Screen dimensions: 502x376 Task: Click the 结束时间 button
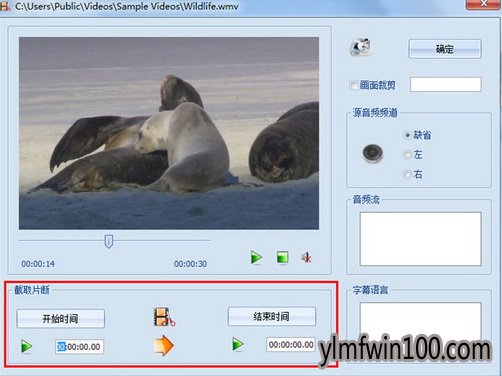pyautogui.click(x=272, y=316)
